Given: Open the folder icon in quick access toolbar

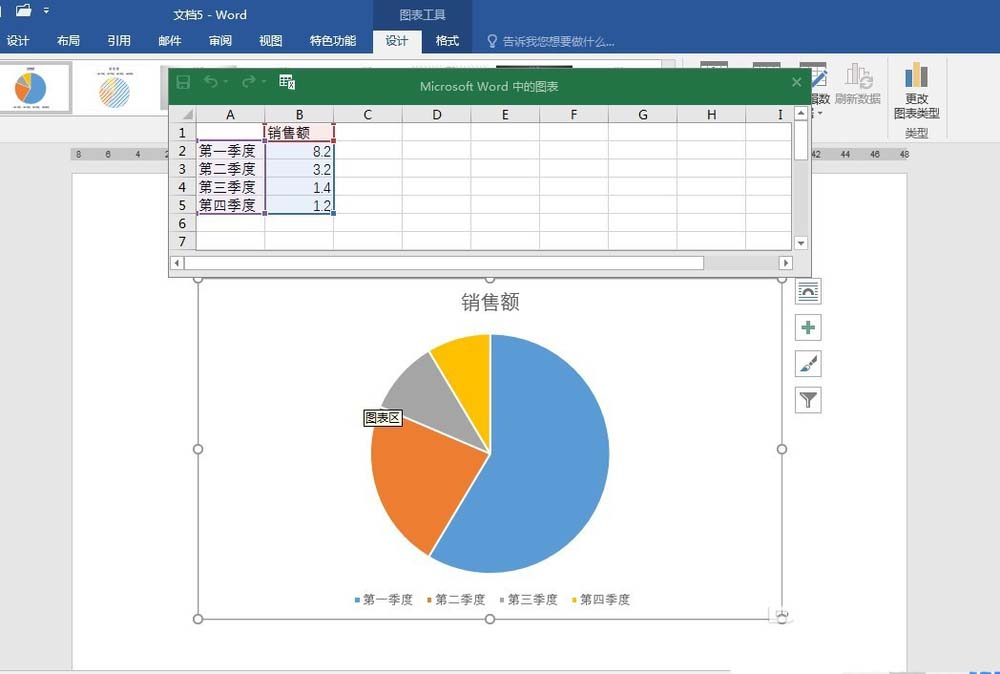Looking at the screenshot, I should (x=24, y=10).
